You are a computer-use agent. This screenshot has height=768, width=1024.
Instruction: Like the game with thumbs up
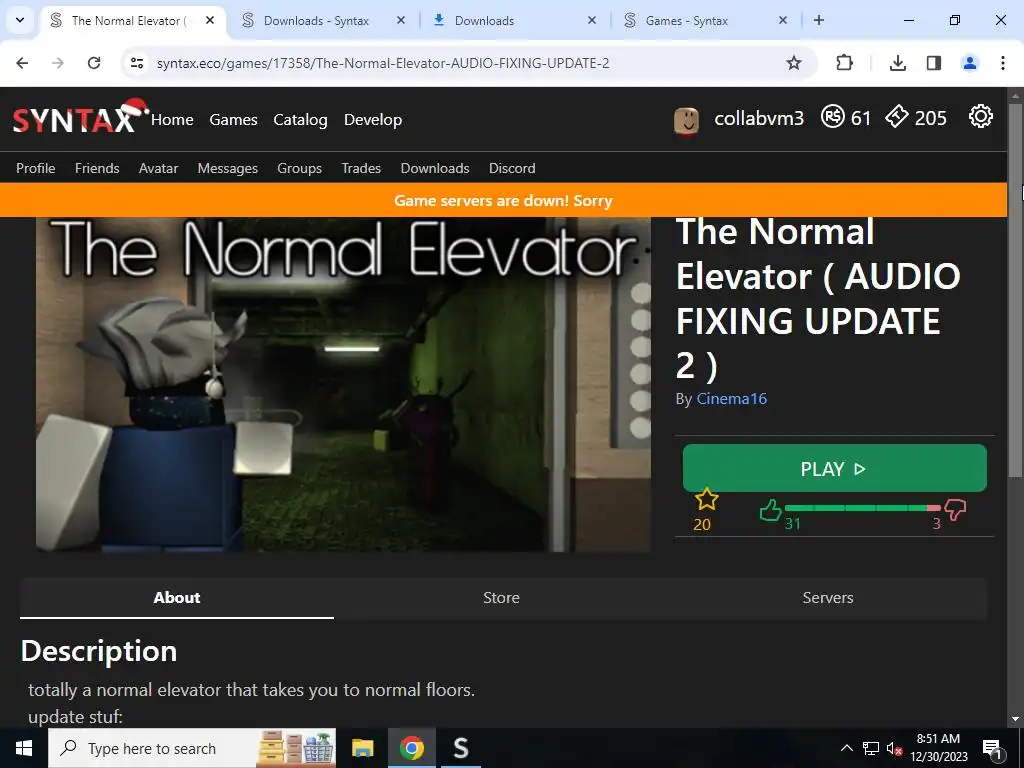(x=771, y=509)
